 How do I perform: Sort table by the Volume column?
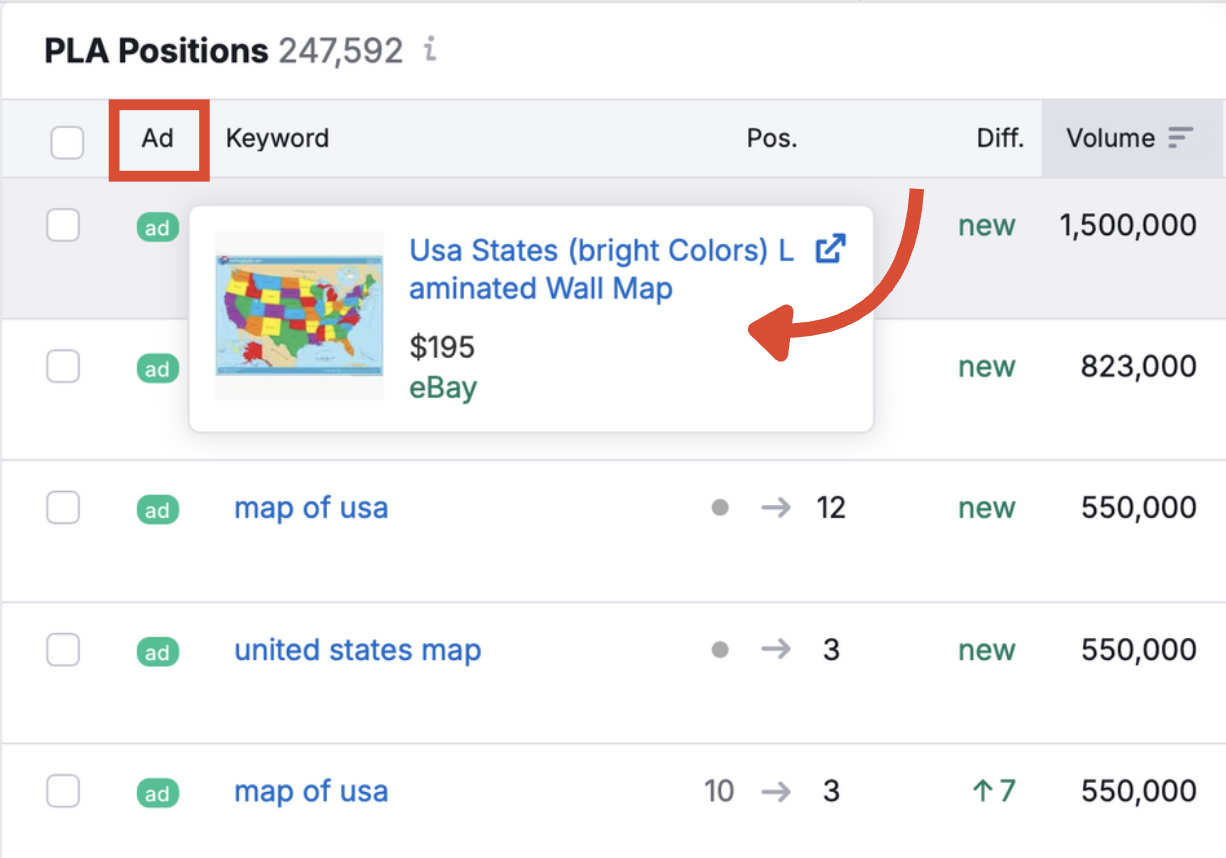click(x=1110, y=138)
